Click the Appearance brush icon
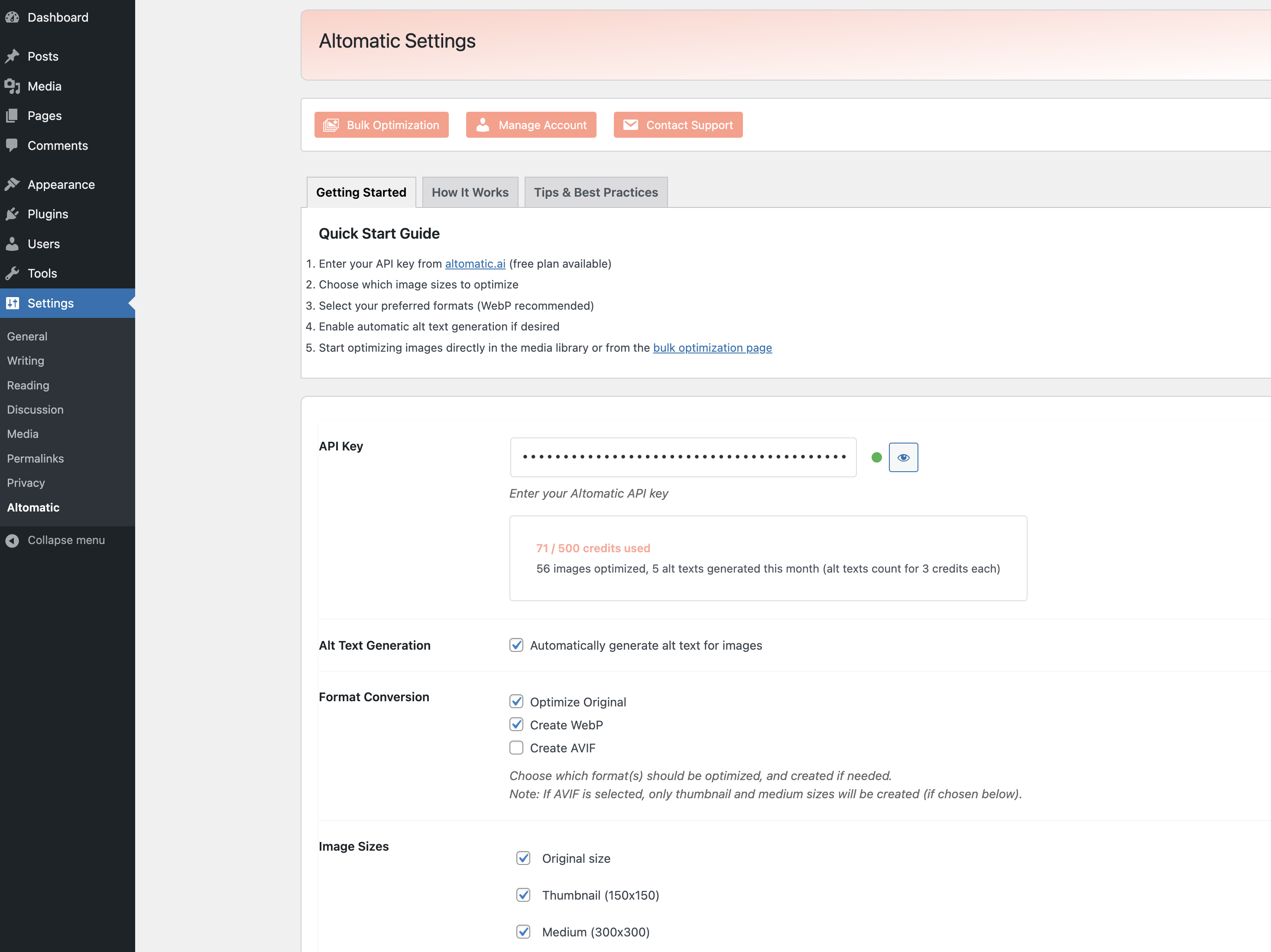This screenshot has height=952, width=1271. click(x=13, y=184)
